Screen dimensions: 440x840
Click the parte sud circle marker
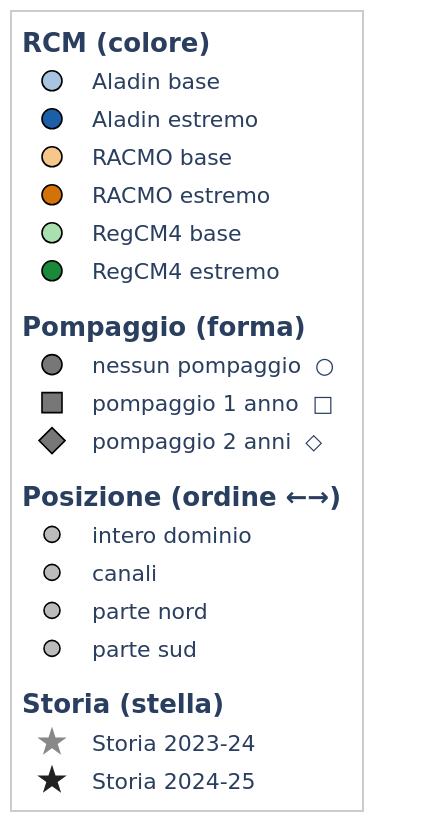click(52, 649)
